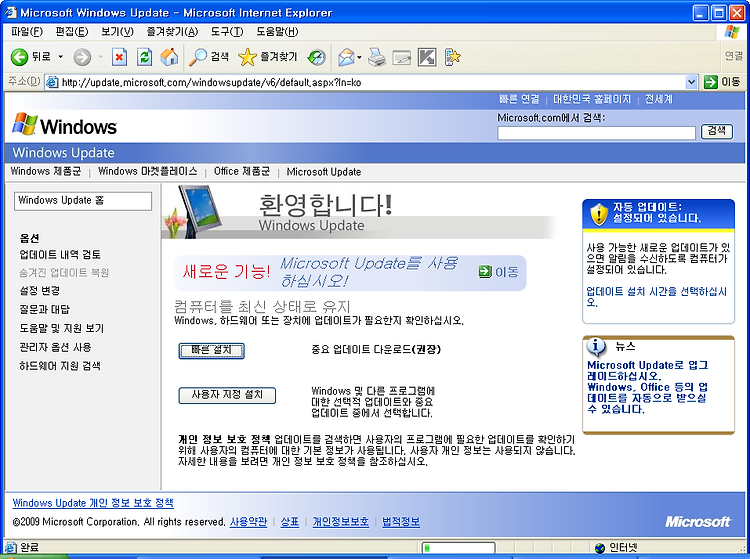
Task: Click the green arrow 이동 link in banner
Action: pyautogui.click(x=498, y=272)
